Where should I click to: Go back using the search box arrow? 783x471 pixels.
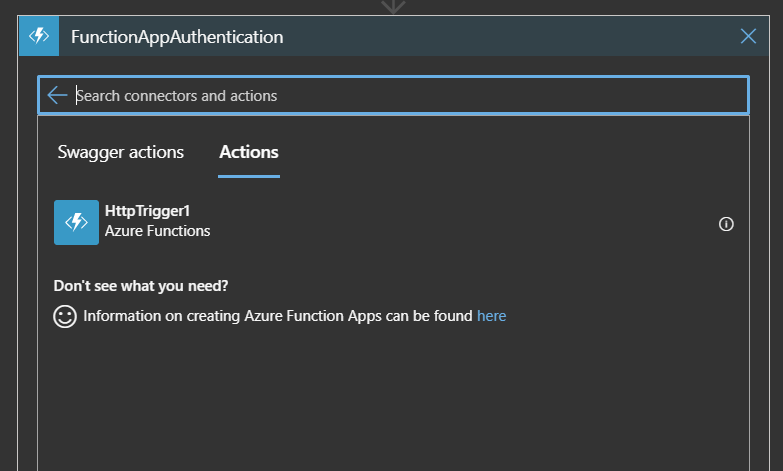(57, 95)
